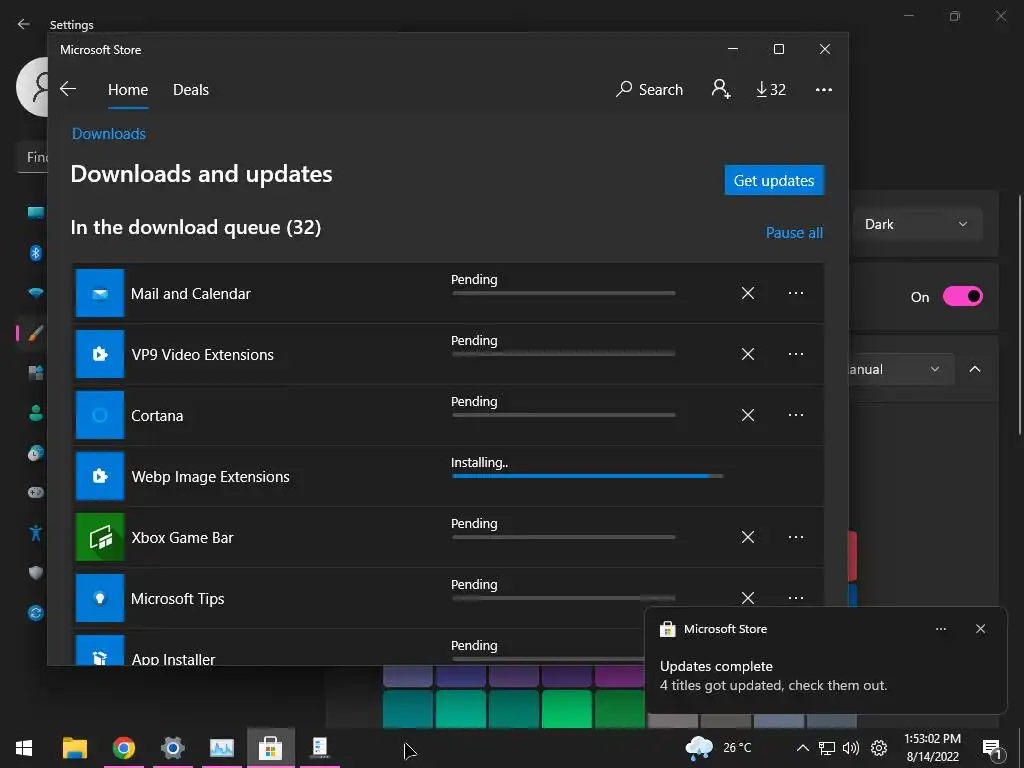The height and width of the screenshot is (768, 1024).
Task: Open Bluetooth & devices in Settings sidebar
Action: coord(35,253)
